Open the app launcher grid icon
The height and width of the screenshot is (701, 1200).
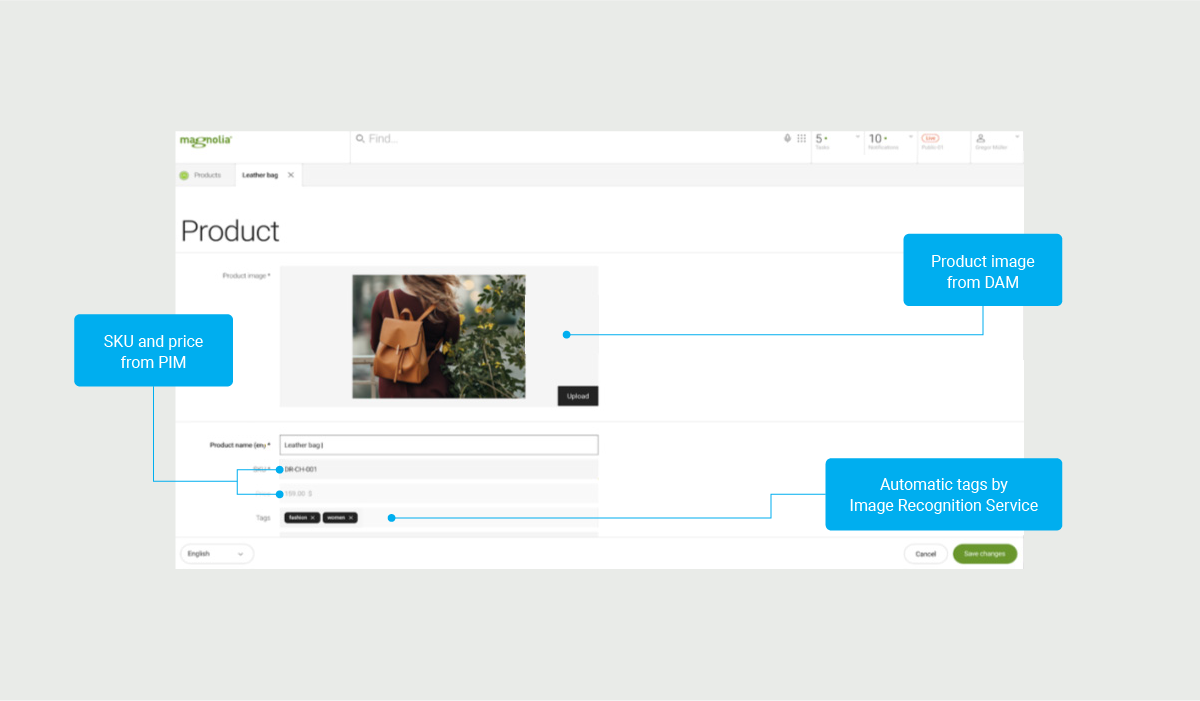(801, 137)
